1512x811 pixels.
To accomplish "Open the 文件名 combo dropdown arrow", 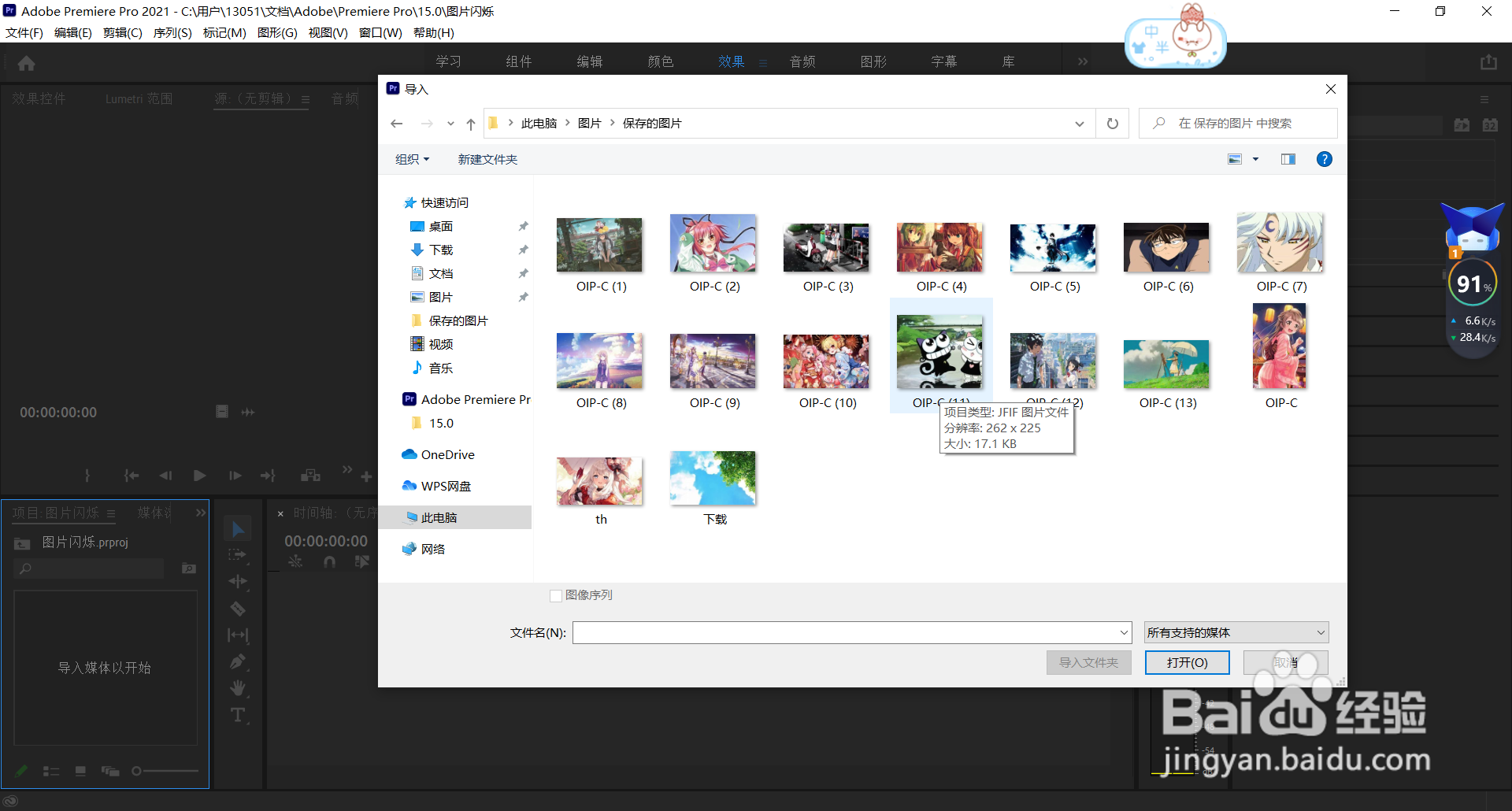I will tap(1124, 632).
